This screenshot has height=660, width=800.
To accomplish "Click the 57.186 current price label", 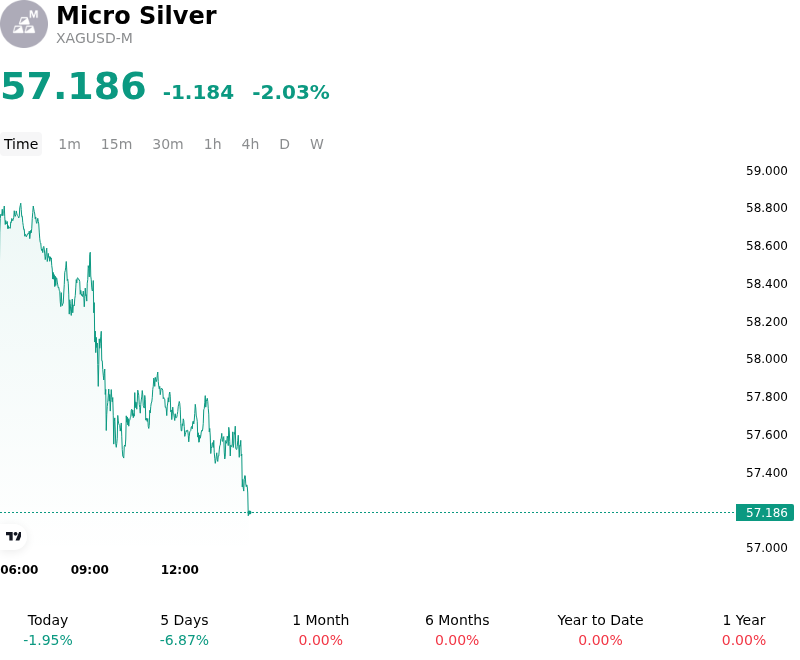I will pyautogui.click(x=765, y=513).
